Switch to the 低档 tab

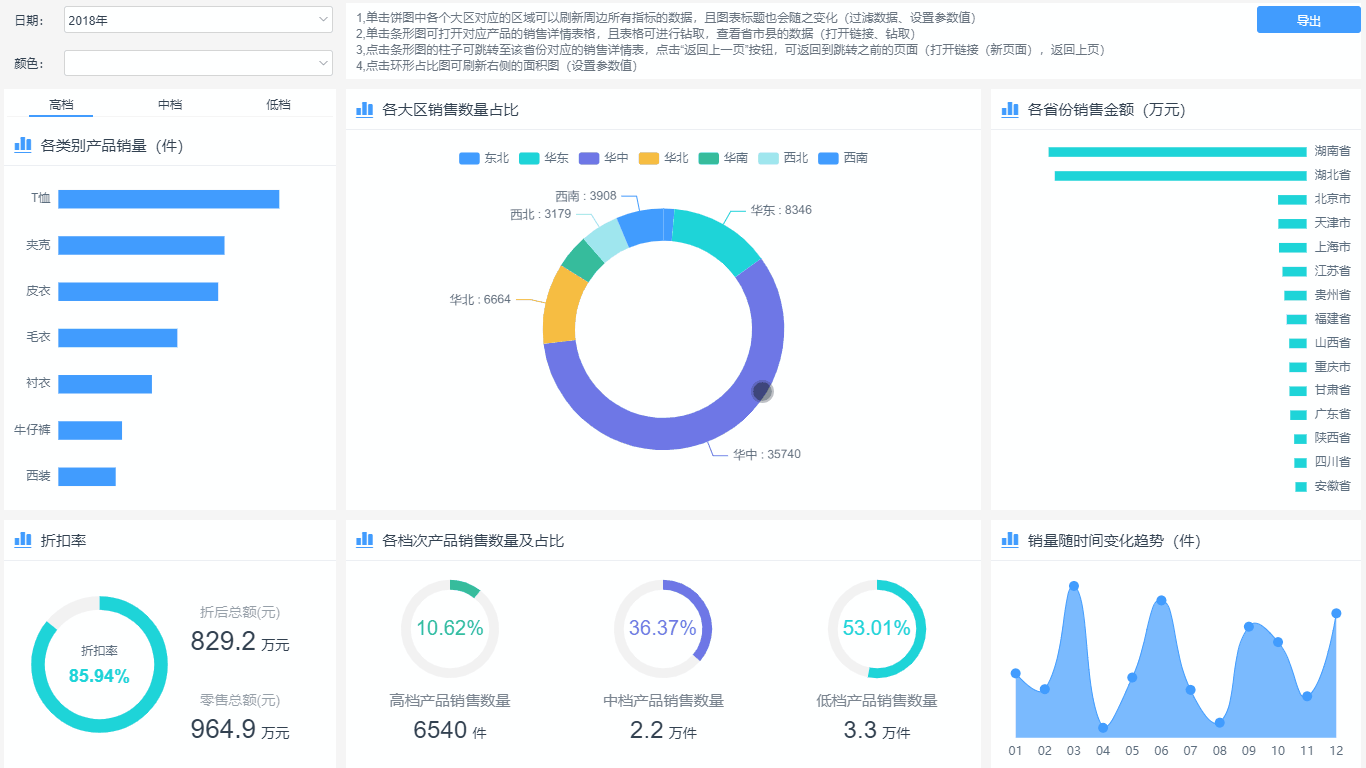coord(277,103)
